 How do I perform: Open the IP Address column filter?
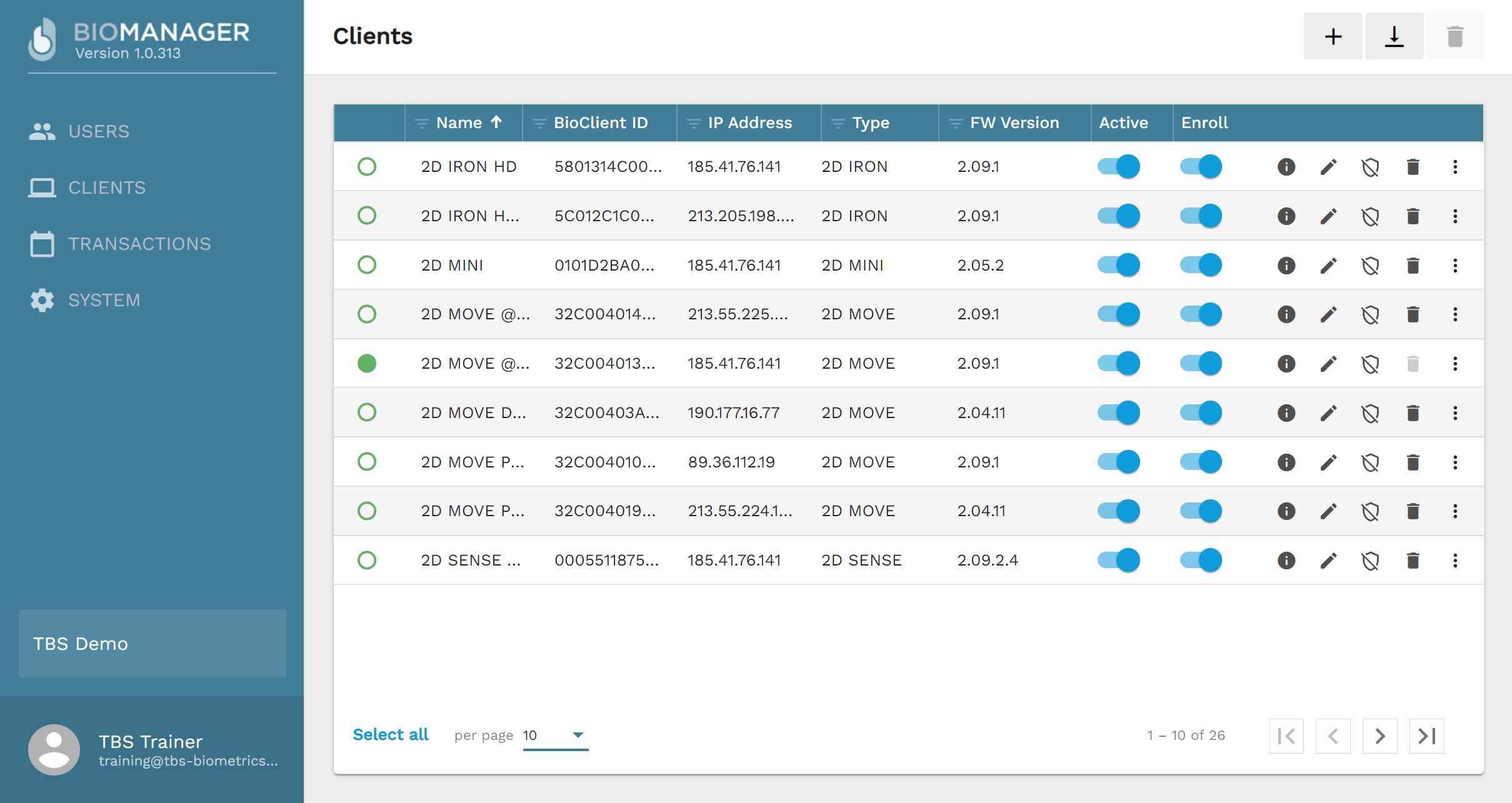pyautogui.click(x=693, y=123)
